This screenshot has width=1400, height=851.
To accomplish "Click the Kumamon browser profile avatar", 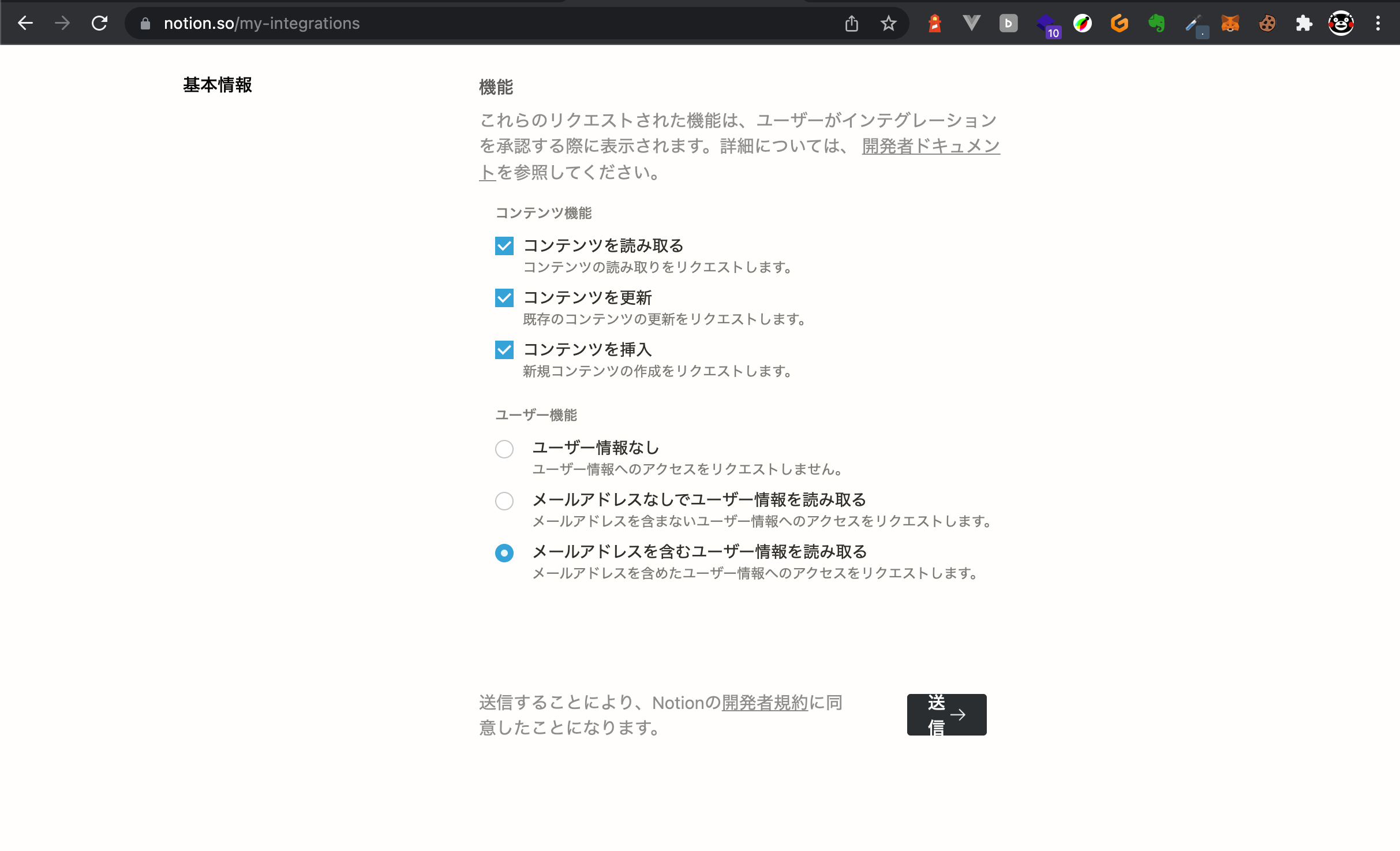I will [x=1342, y=23].
